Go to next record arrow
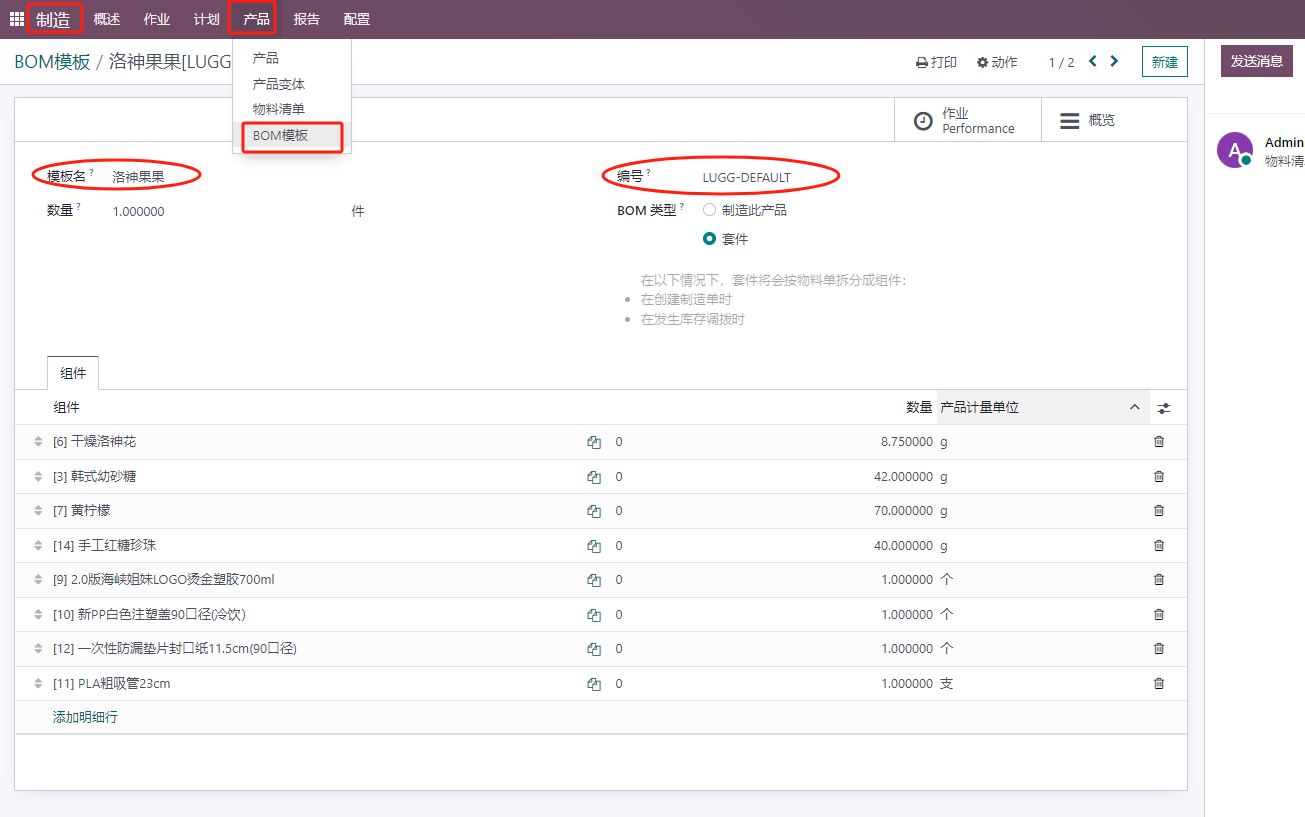Viewport: 1305px width, 817px height. [x=1115, y=62]
